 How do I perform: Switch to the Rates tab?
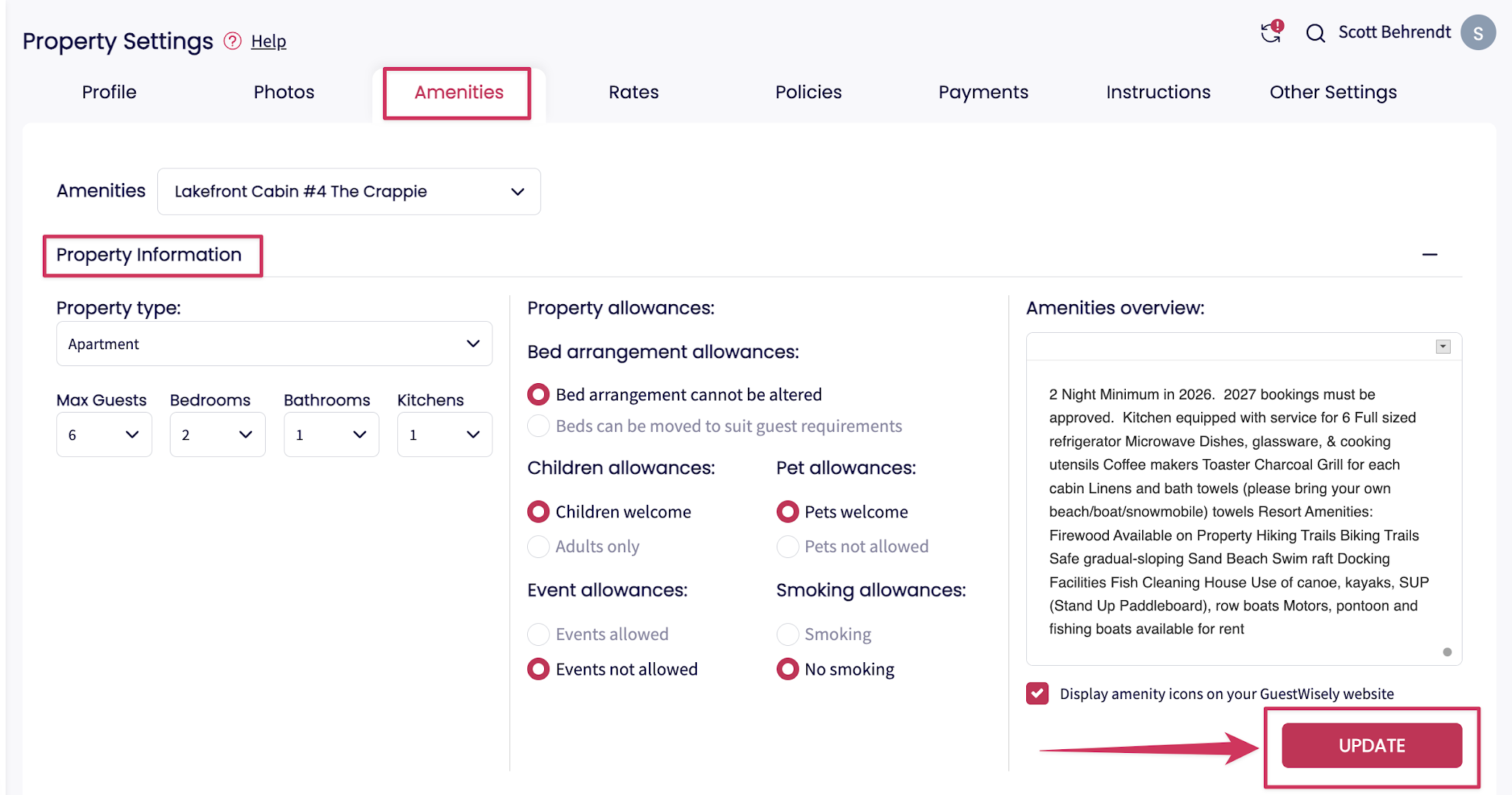[x=633, y=92]
